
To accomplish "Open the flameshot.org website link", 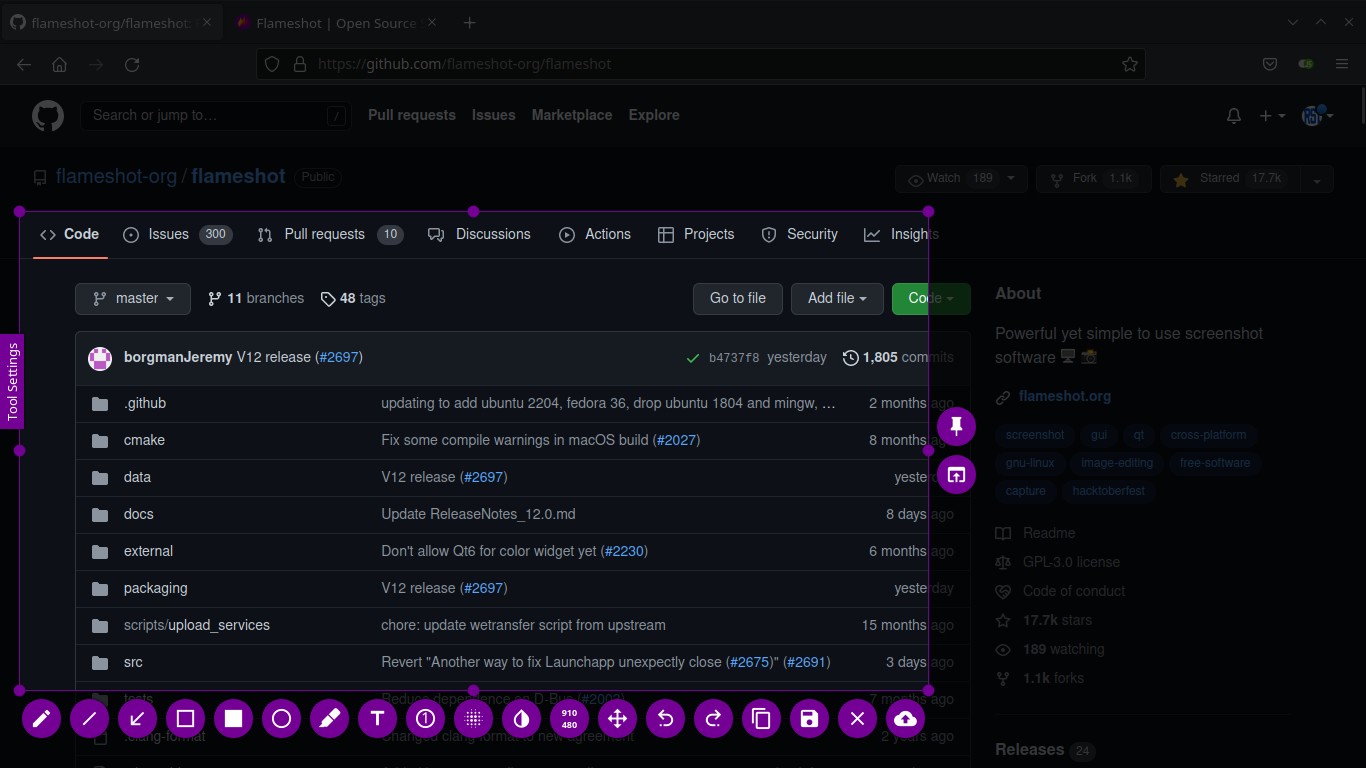I will [1065, 396].
